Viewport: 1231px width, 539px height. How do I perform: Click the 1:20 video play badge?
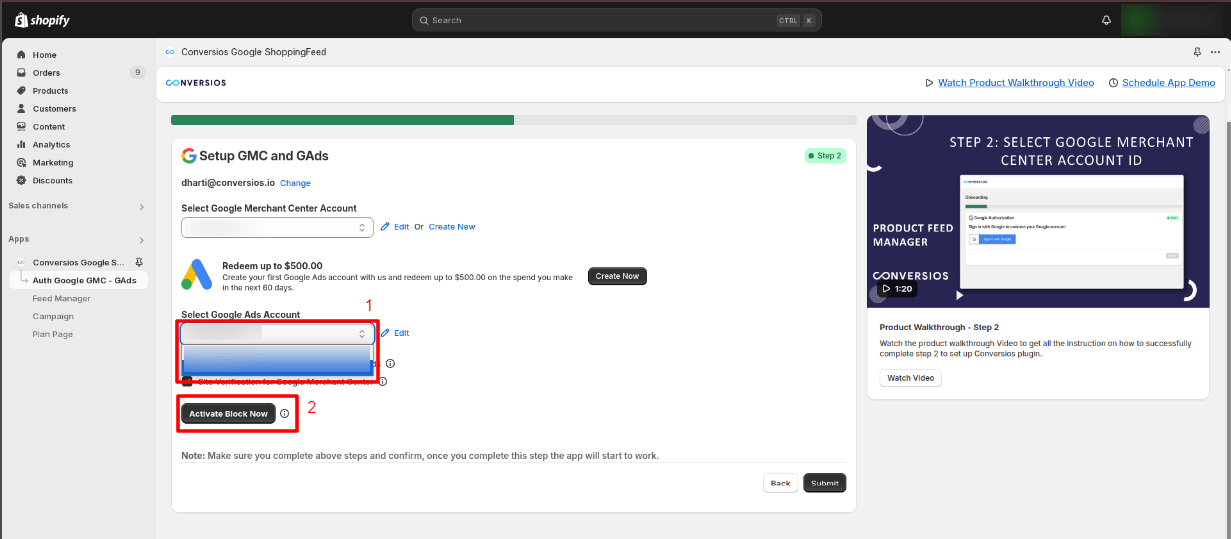[896, 288]
